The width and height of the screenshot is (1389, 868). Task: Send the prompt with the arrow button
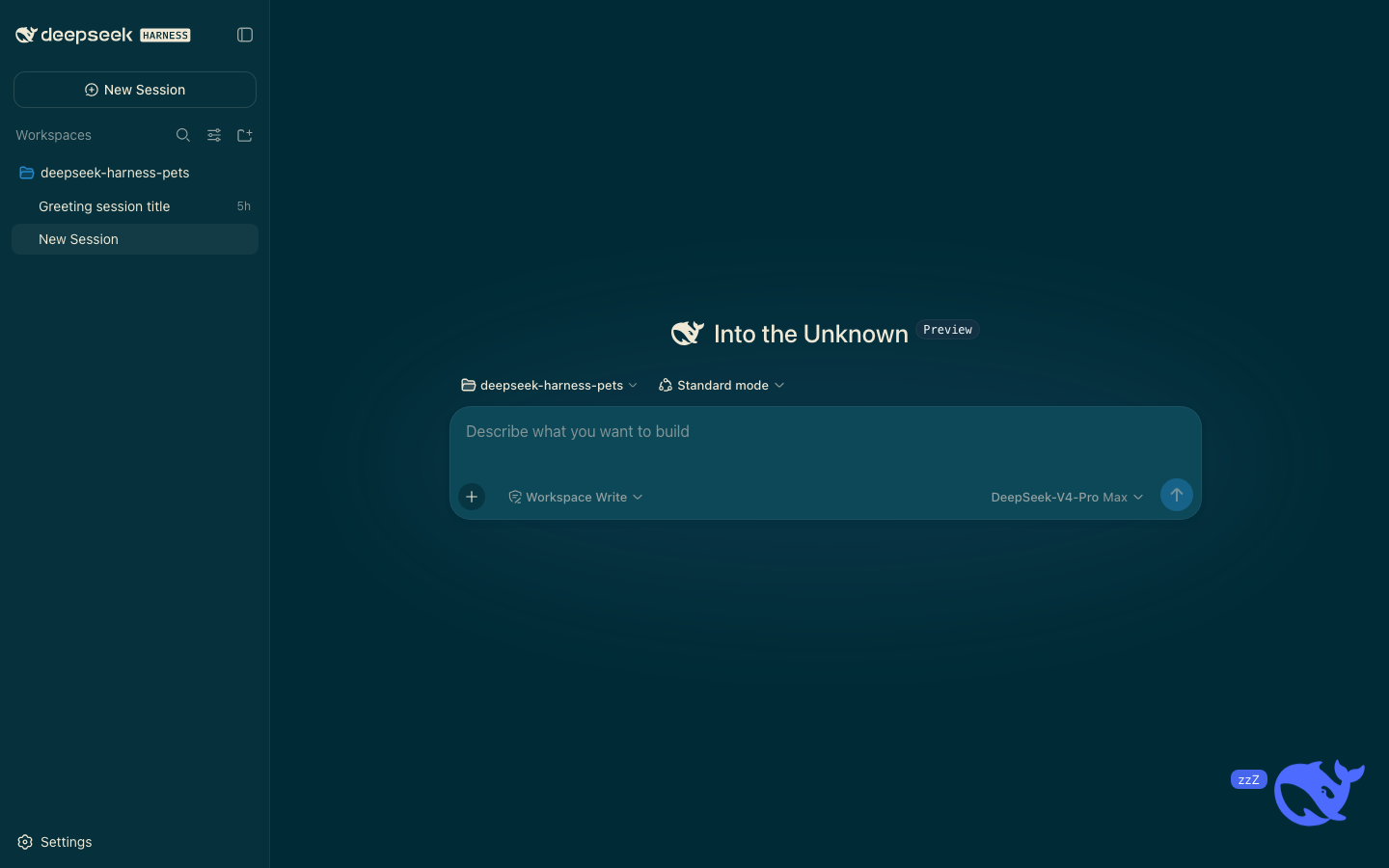[x=1177, y=495]
